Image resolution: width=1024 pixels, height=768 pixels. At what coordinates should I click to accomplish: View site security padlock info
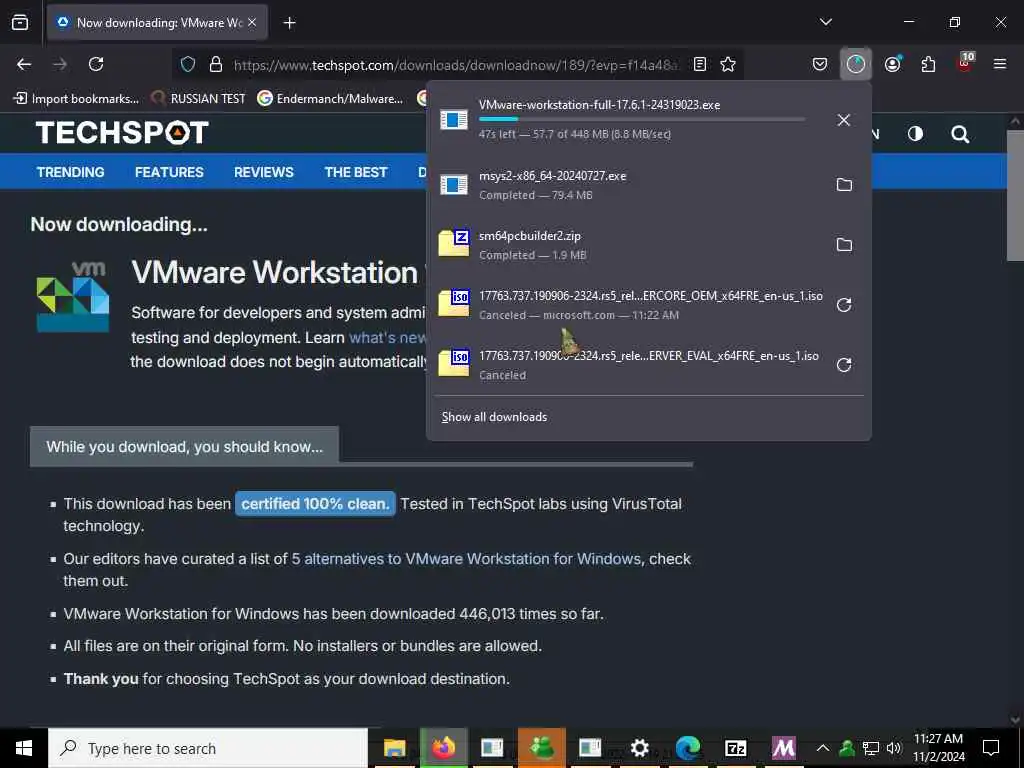[x=216, y=64]
